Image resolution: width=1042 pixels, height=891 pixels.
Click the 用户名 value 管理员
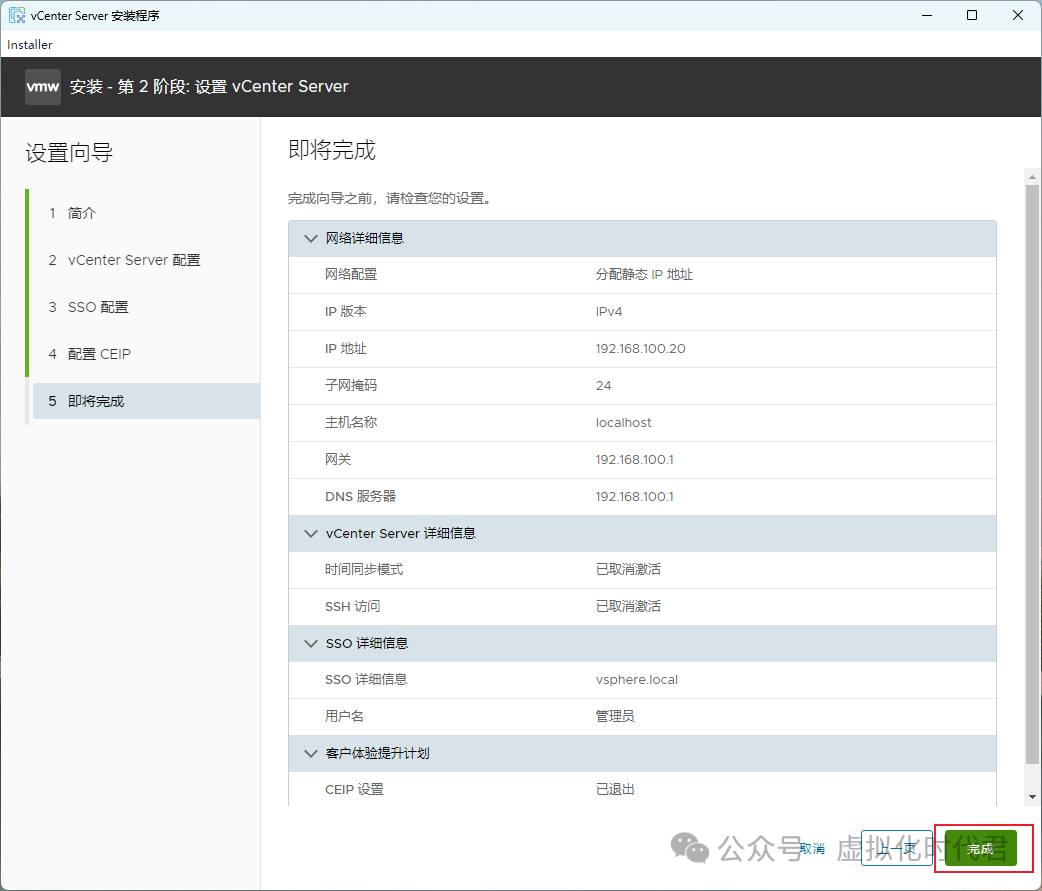point(615,716)
